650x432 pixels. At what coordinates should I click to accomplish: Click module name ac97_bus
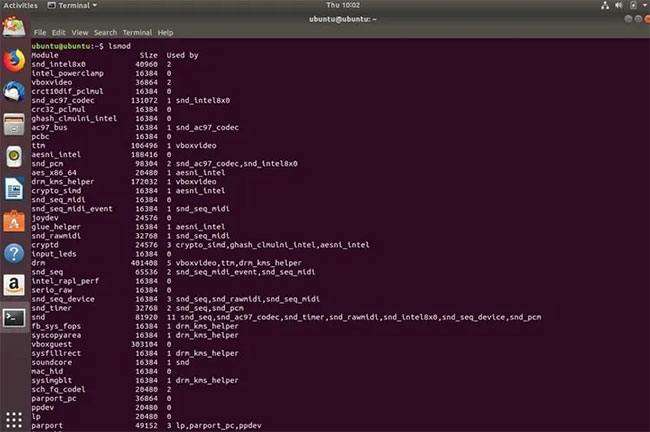pos(49,127)
